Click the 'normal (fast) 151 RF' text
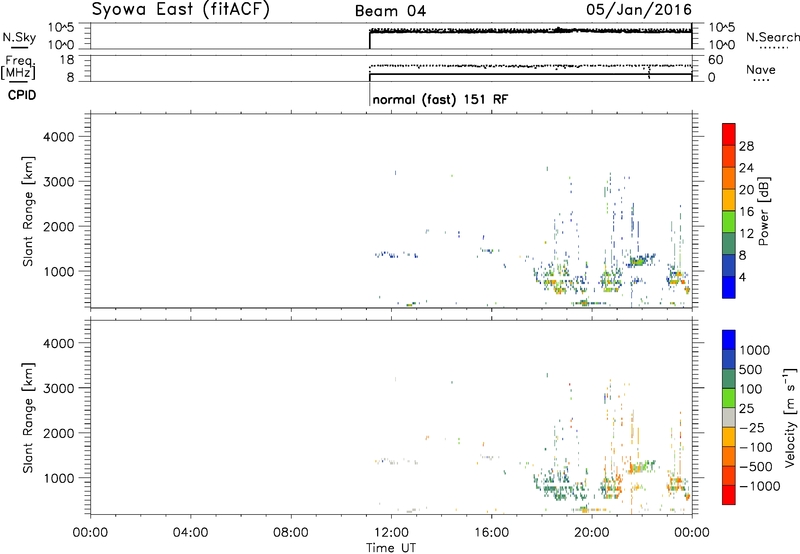 click(440, 99)
